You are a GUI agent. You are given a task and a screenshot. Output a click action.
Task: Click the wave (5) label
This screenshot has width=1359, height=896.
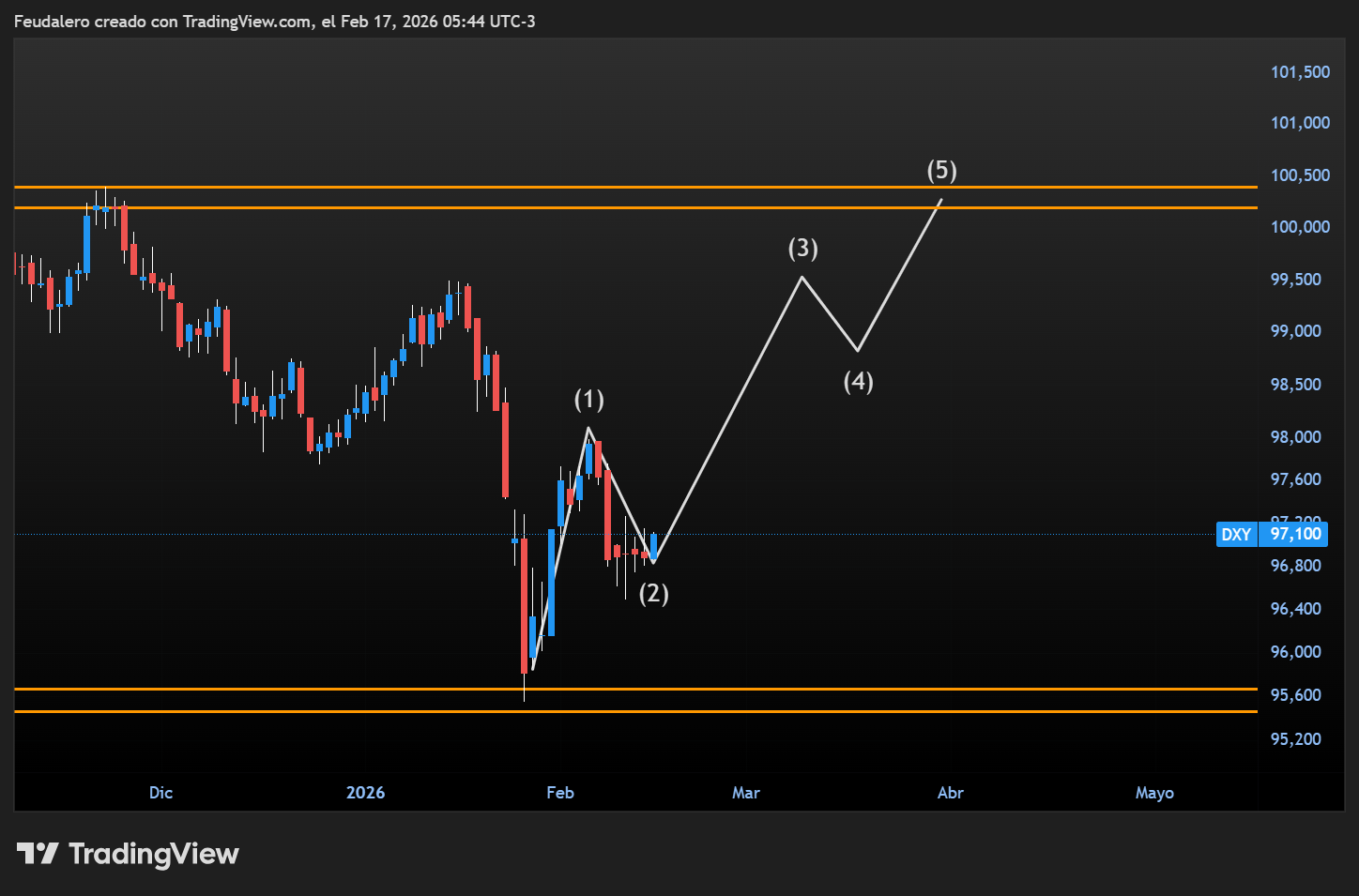click(941, 170)
